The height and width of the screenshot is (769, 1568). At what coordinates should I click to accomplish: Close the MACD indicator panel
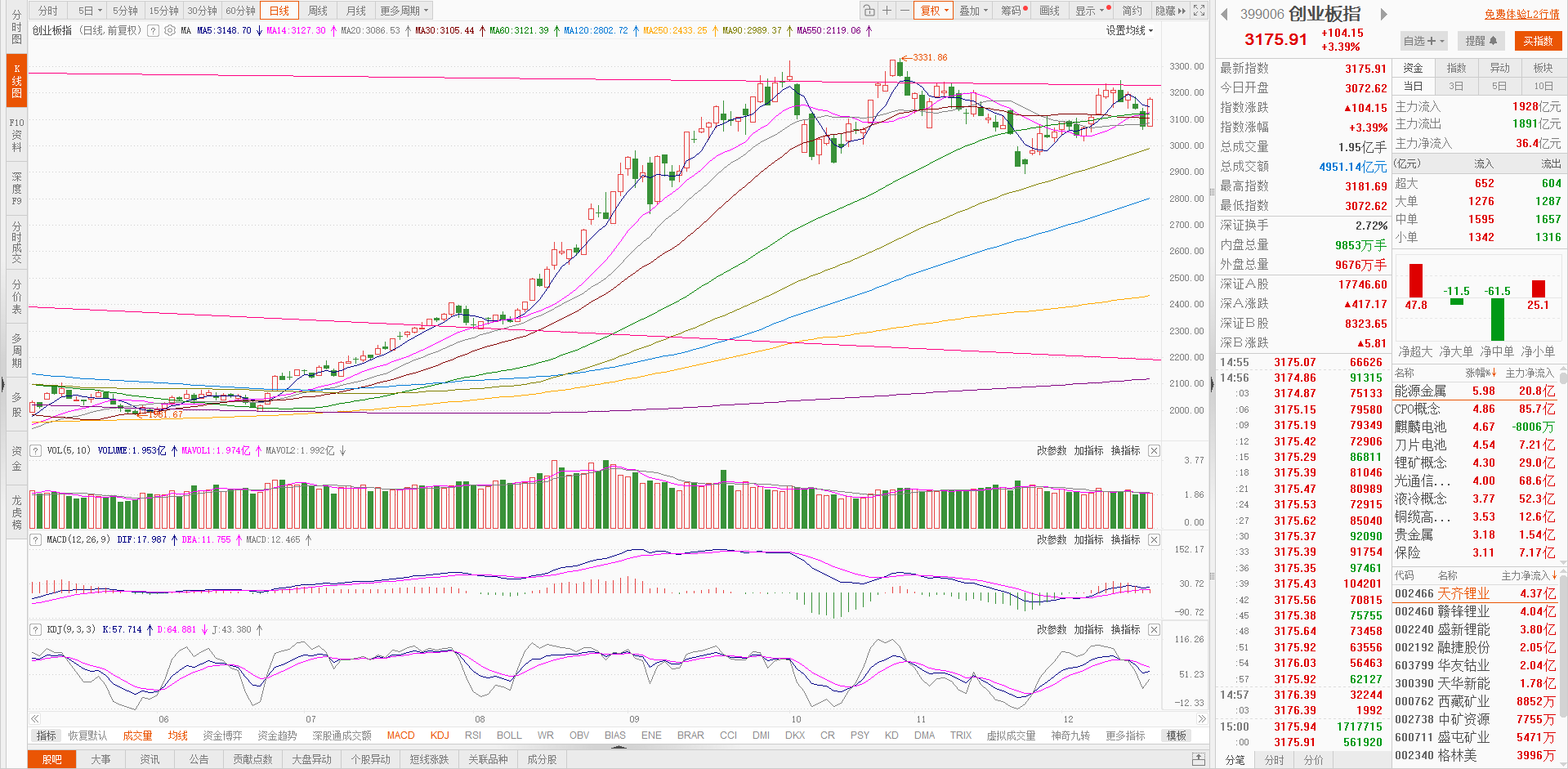click(x=1154, y=539)
